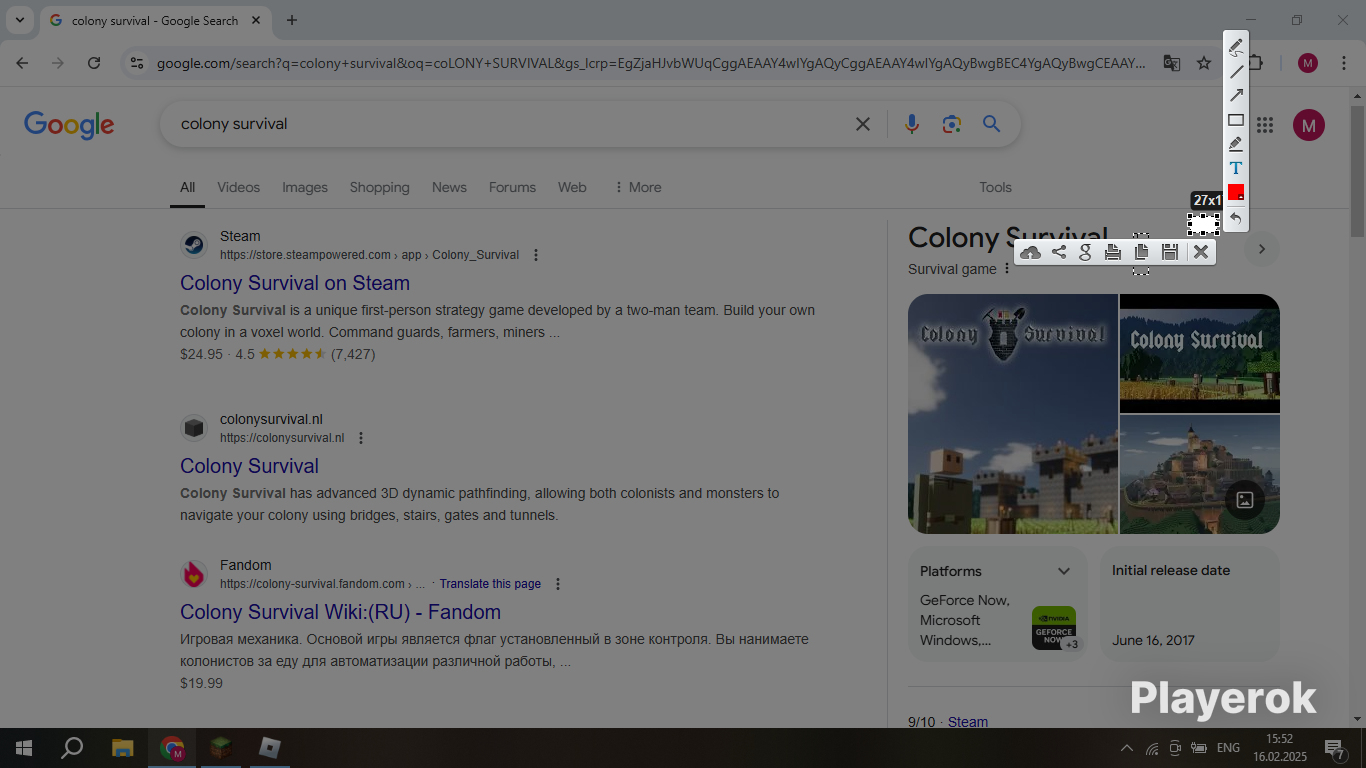Open a new Chrome tab

click(292, 20)
